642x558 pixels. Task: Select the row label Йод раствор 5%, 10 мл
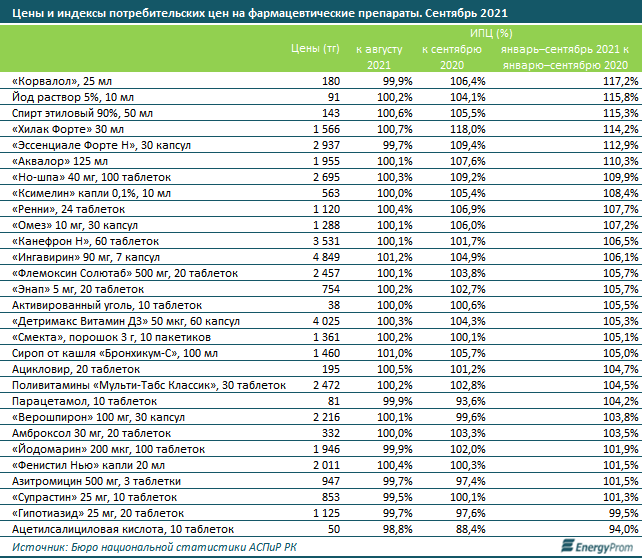[x=73, y=97]
